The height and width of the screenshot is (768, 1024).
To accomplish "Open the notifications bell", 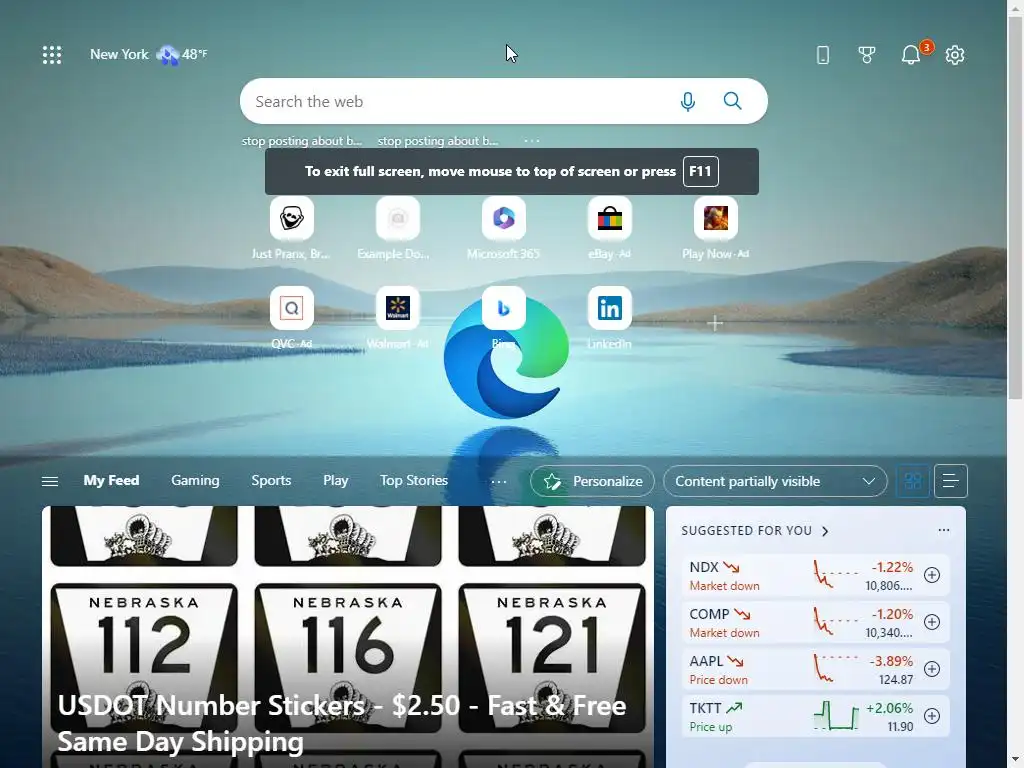I will tap(911, 55).
